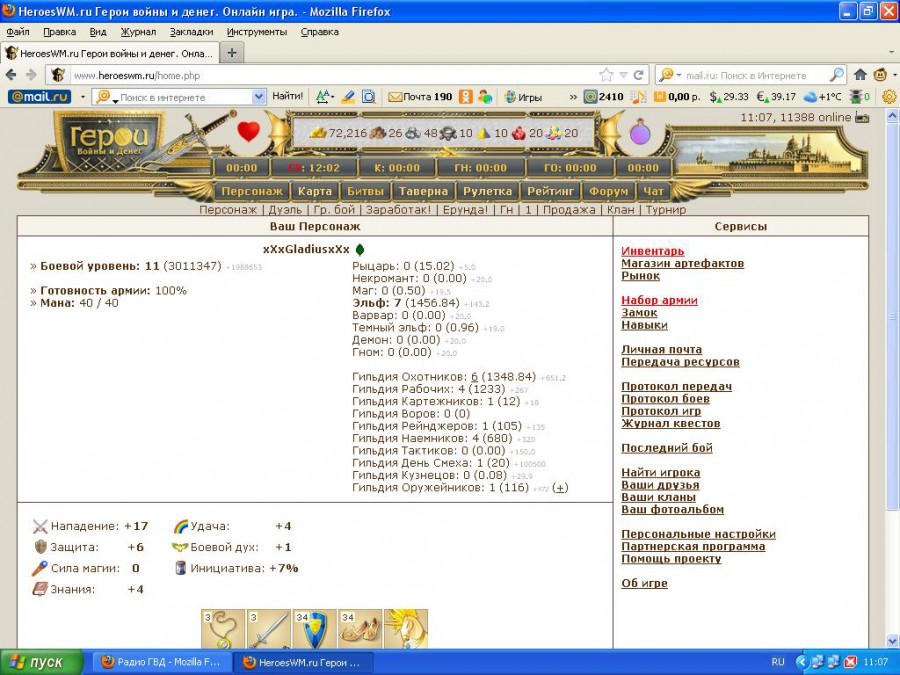Expand the guild list with (+) link
The width and height of the screenshot is (900, 675).
coord(560,488)
